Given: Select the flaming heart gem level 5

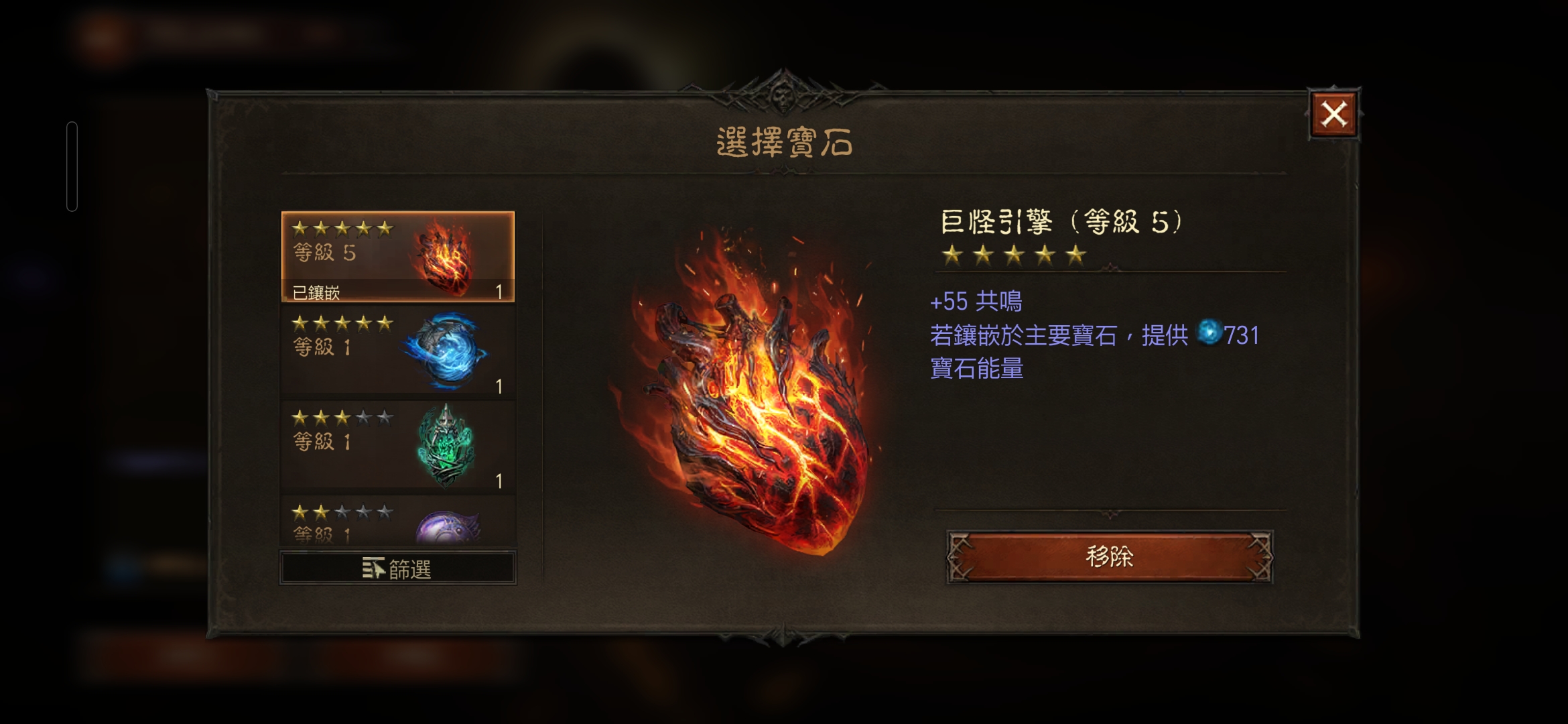Looking at the screenshot, I should point(397,257).
